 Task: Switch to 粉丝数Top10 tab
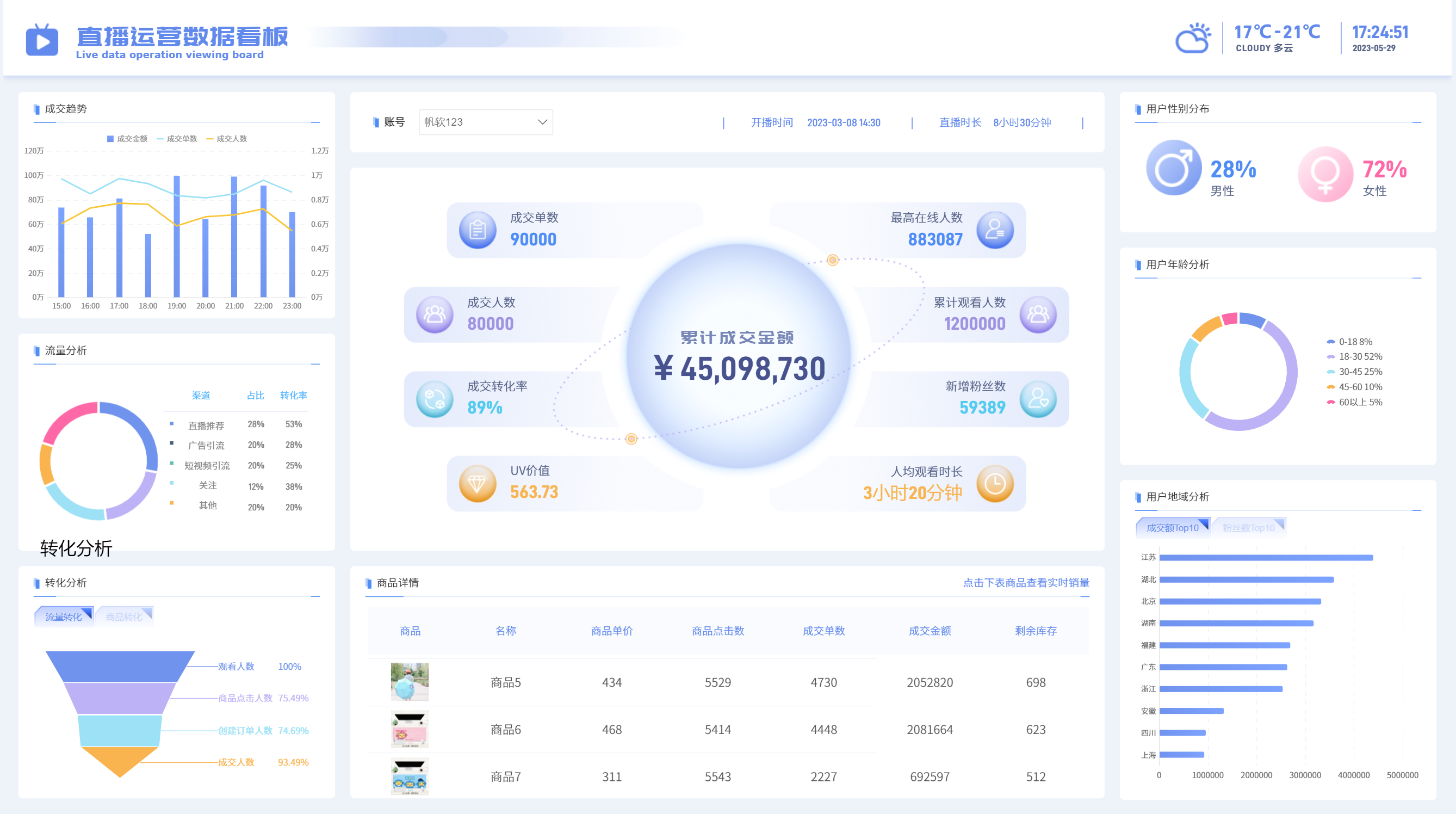[x=1248, y=528]
